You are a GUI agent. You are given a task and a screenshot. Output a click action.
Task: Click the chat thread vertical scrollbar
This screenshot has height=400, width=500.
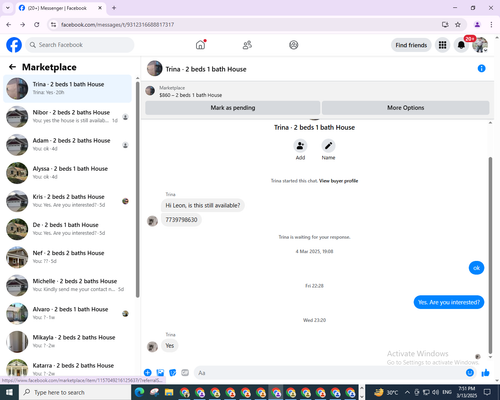[x=490, y=255]
